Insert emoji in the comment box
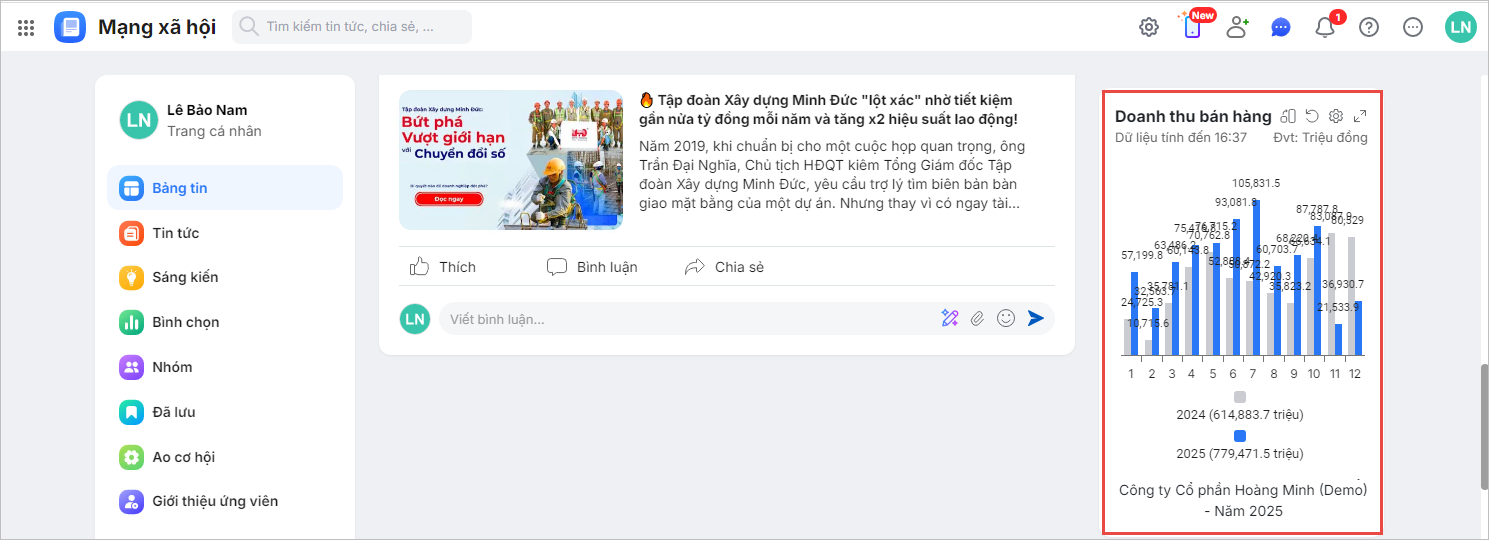Screen dimensions: 1489x540 coord(1006,318)
